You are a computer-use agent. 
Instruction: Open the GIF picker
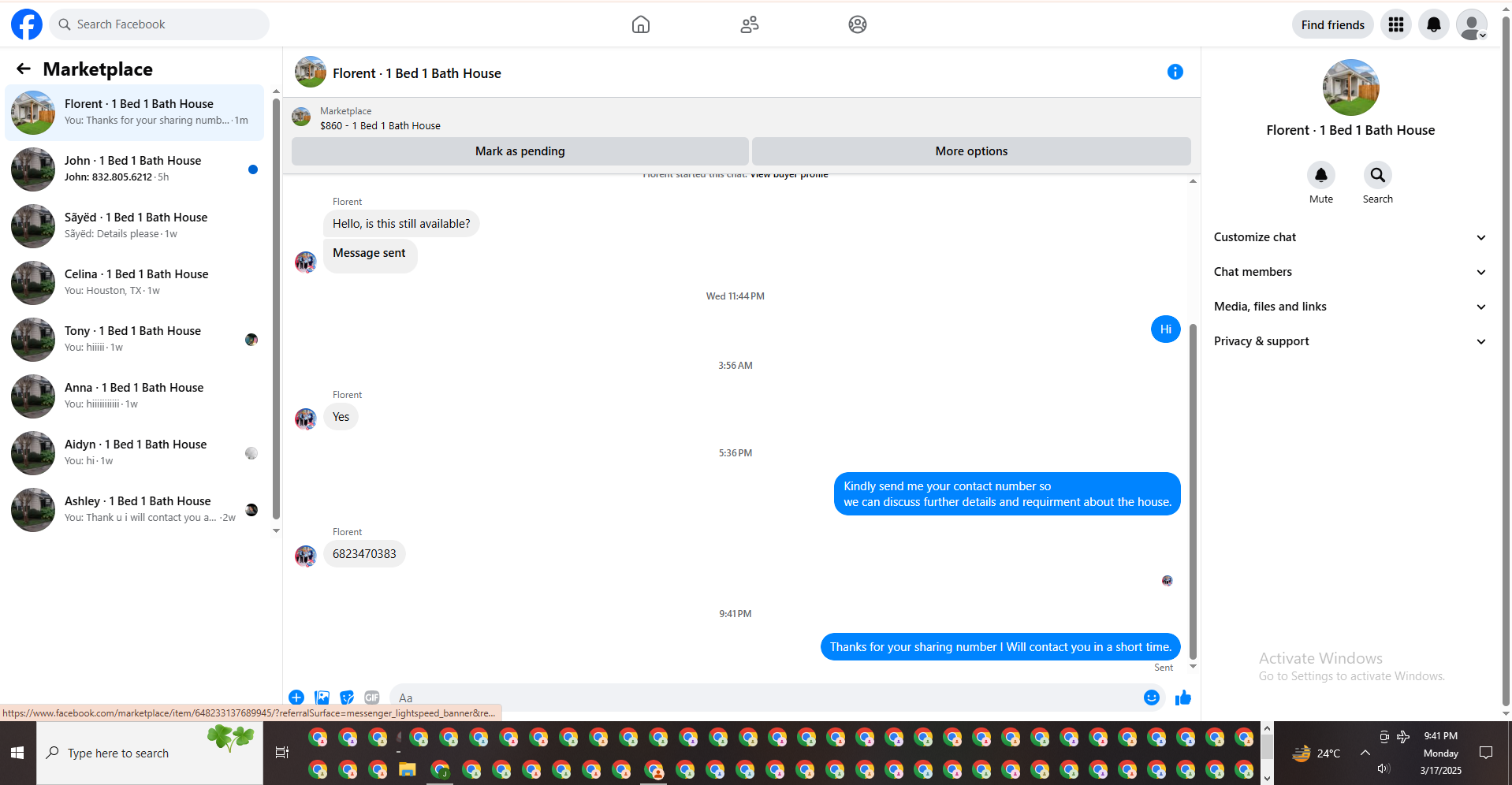coord(372,698)
